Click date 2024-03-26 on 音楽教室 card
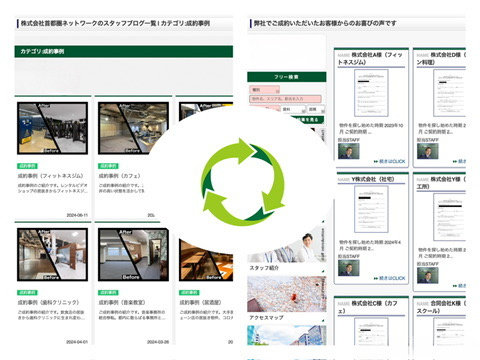 tap(158, 342)
